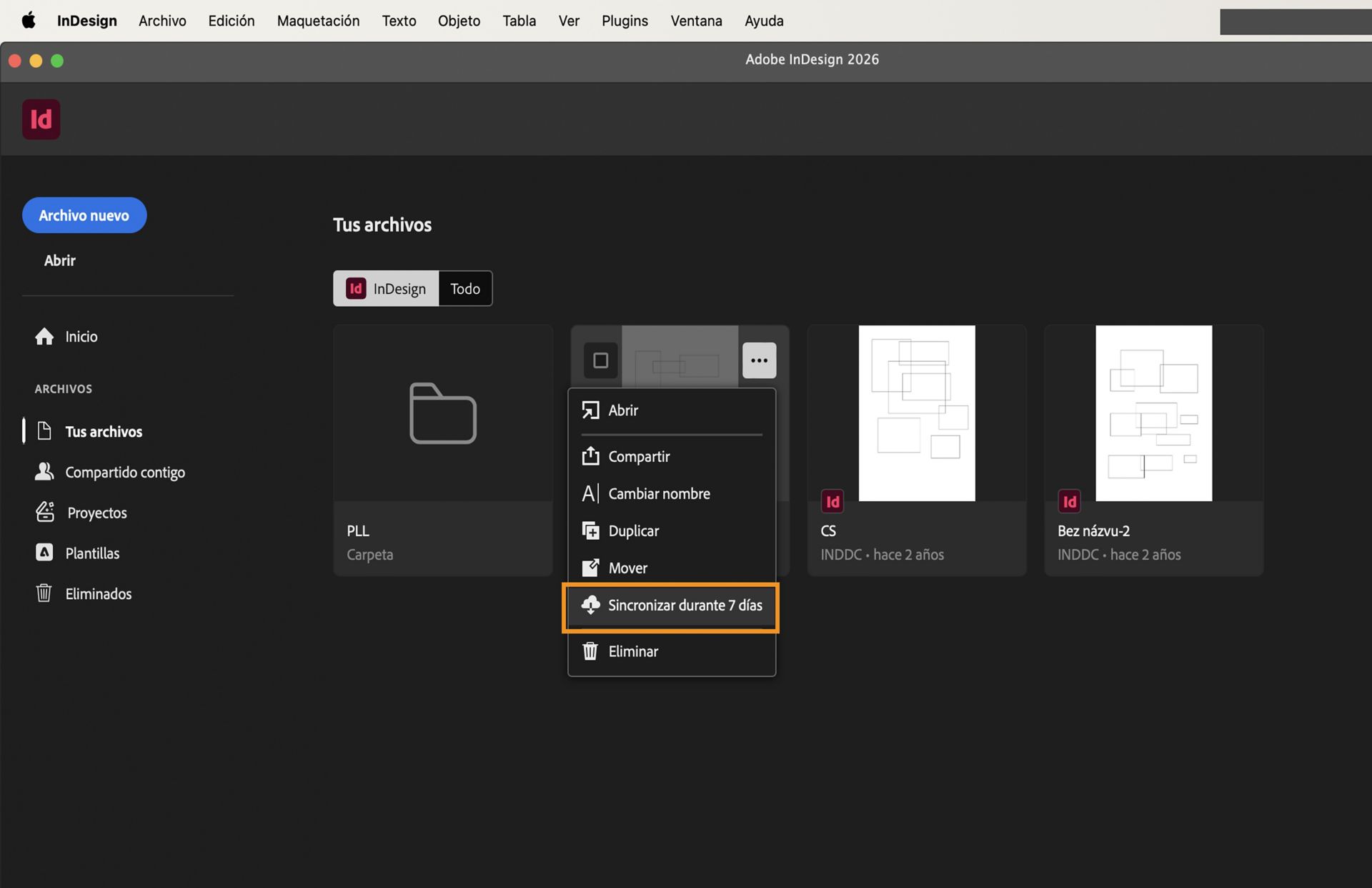Open the Inicio home section
Viewport: 1372px width, 888px height.
(81, 336)
